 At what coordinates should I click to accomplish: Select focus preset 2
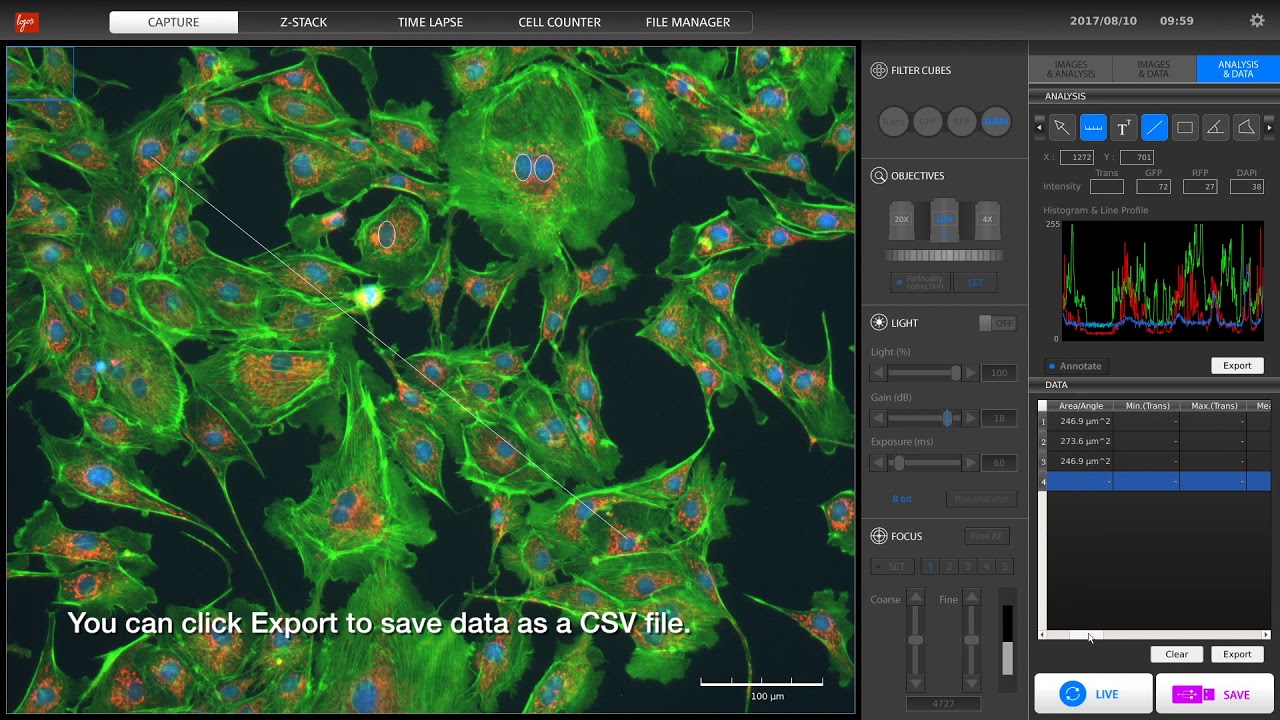949,566
